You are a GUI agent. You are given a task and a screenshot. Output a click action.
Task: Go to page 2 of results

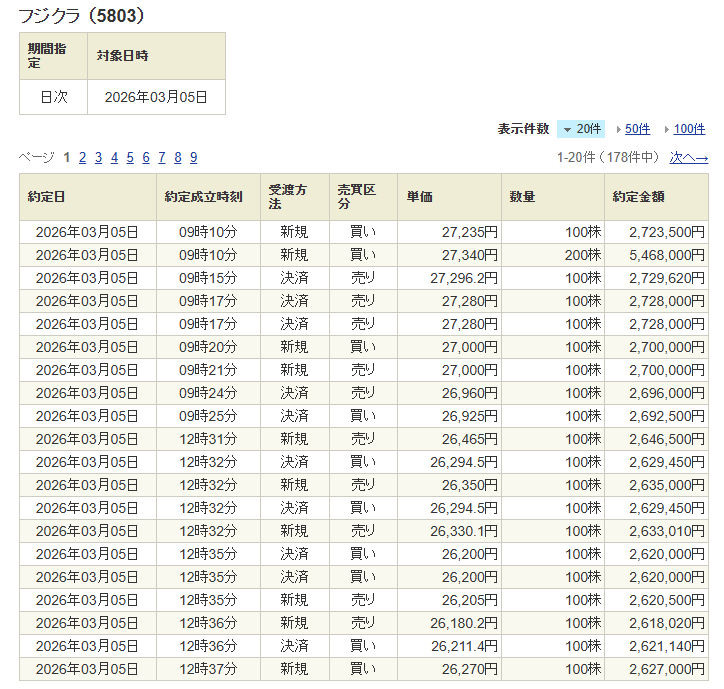(x=83, y=157)
